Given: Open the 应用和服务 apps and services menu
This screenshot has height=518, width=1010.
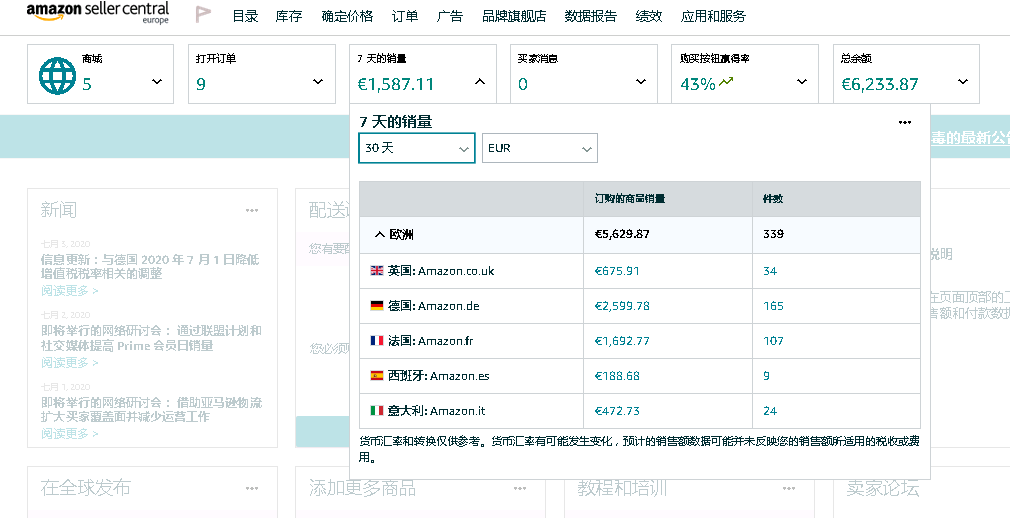Looking at the screenshot, I should pos(713,16).
